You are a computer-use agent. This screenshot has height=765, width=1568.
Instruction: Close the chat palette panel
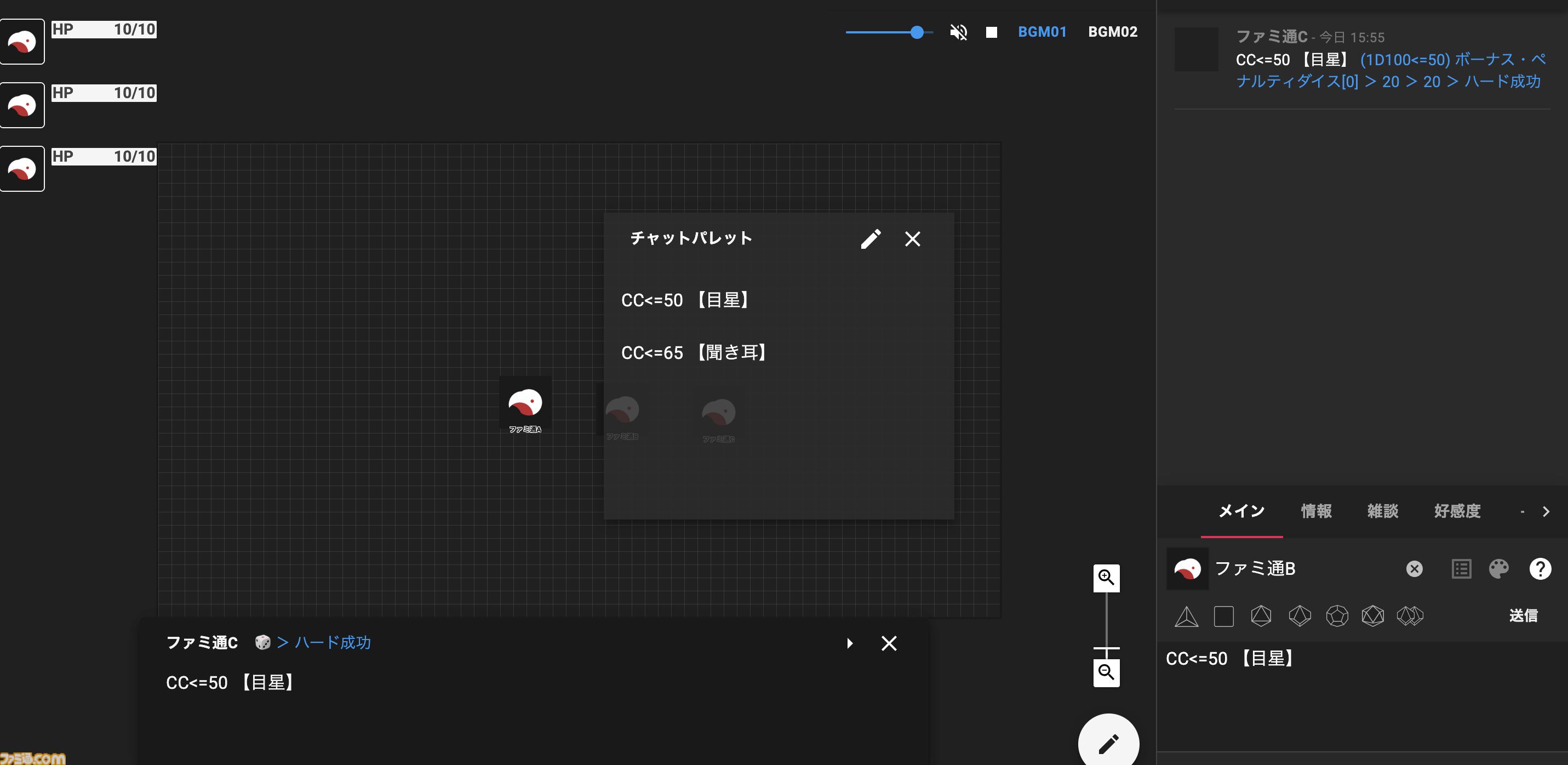pos(912,239)
